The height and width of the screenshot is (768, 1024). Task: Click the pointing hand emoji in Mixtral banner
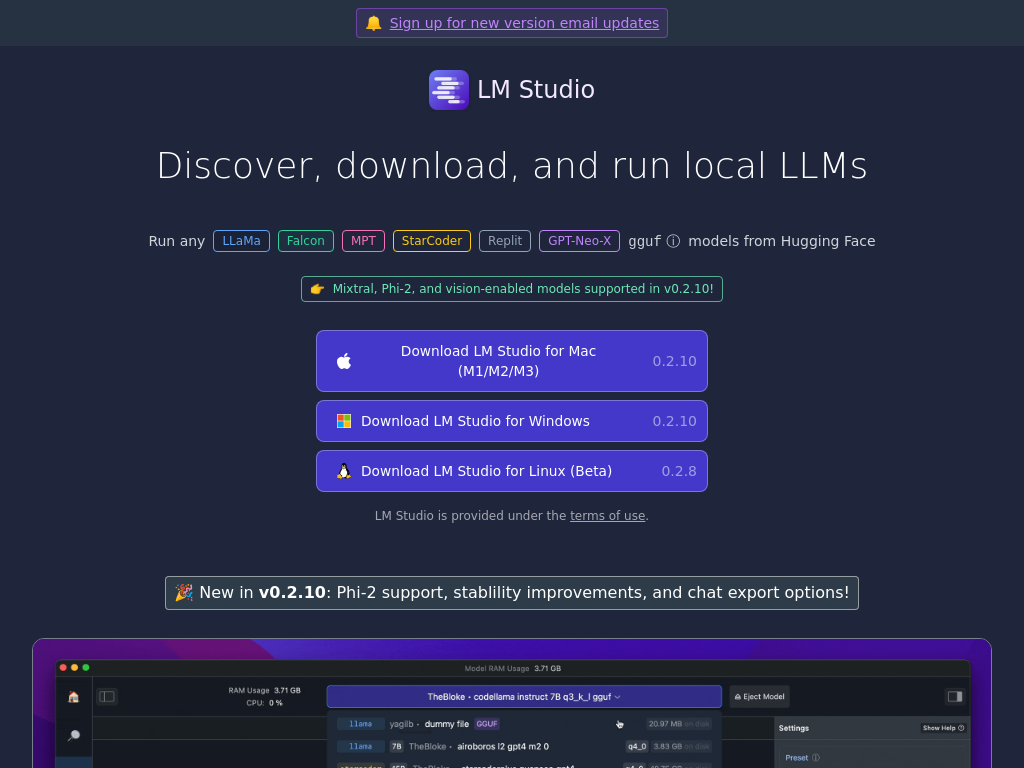[x=317, y=289]
